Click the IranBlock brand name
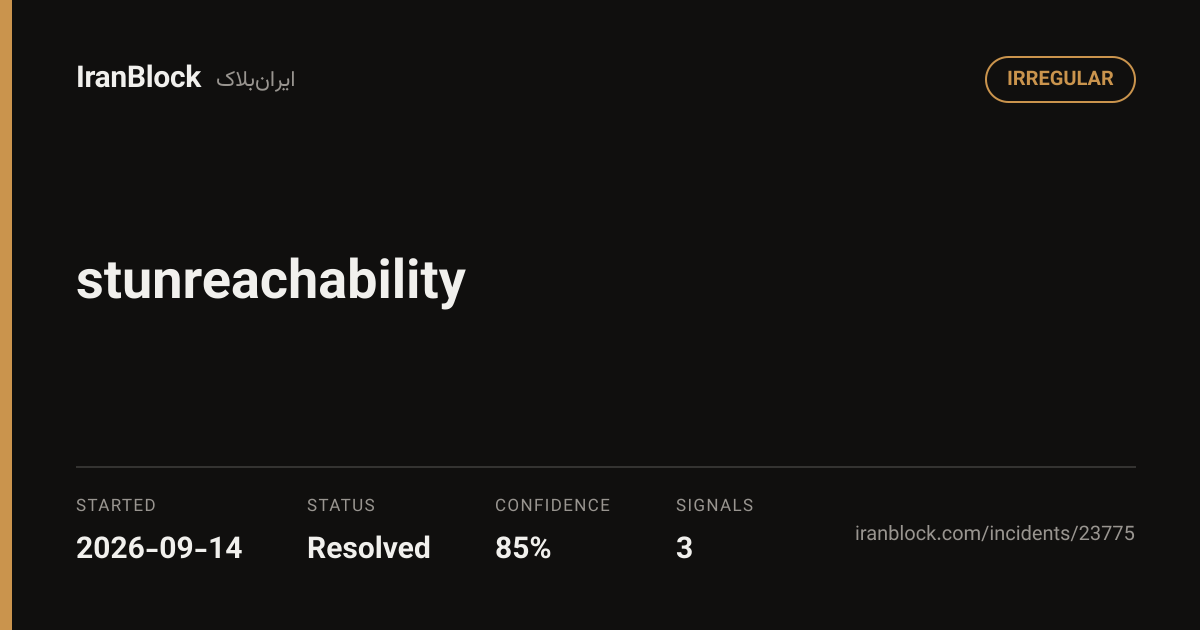Viewport: 1200px width, 630px height. tap(139, 78)
